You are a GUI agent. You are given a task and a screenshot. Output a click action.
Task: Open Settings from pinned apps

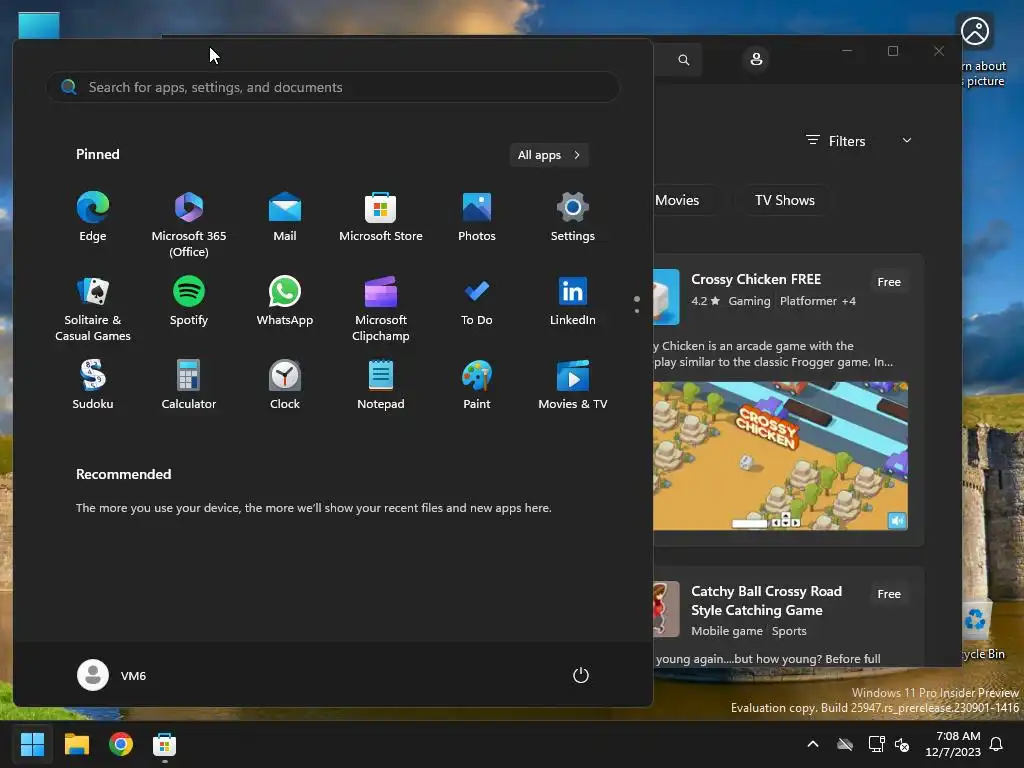coord(573,217)
